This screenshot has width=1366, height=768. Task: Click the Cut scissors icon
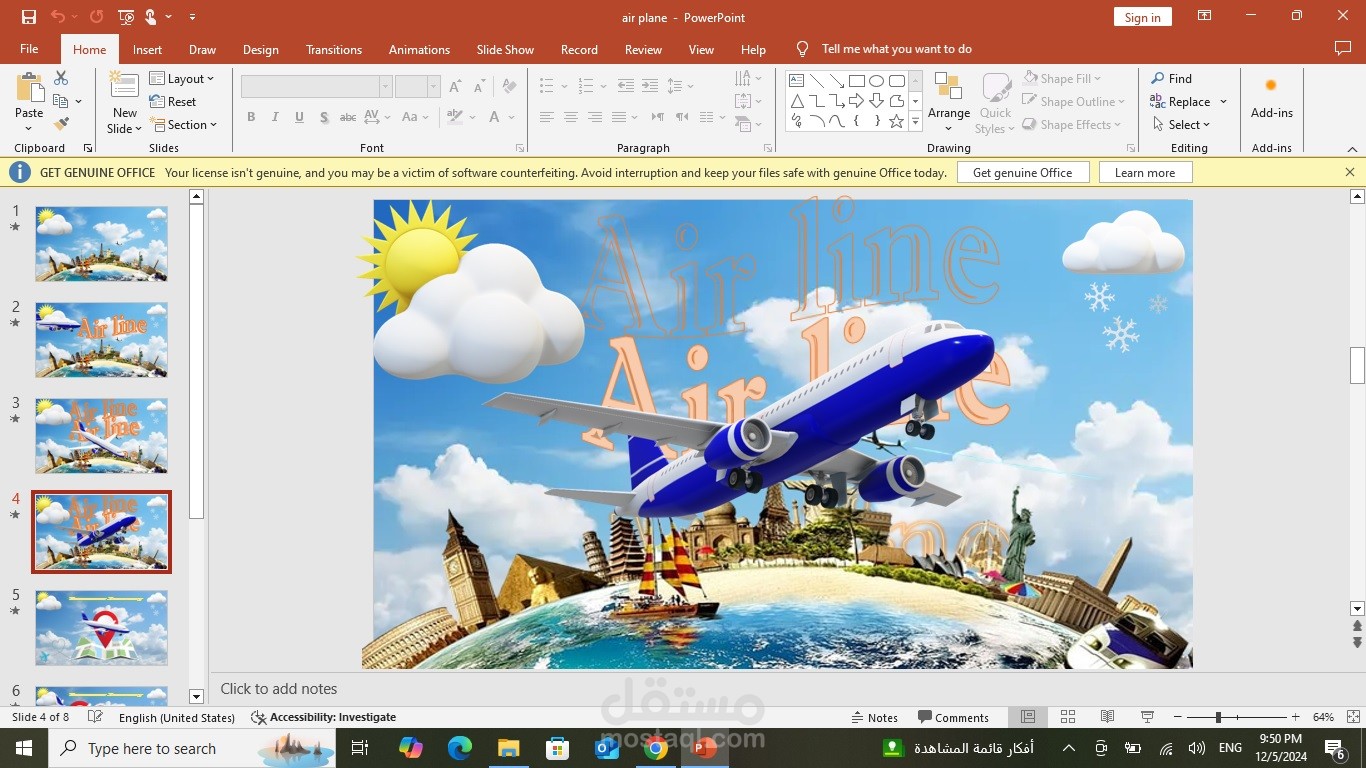[x=61, y=78]
